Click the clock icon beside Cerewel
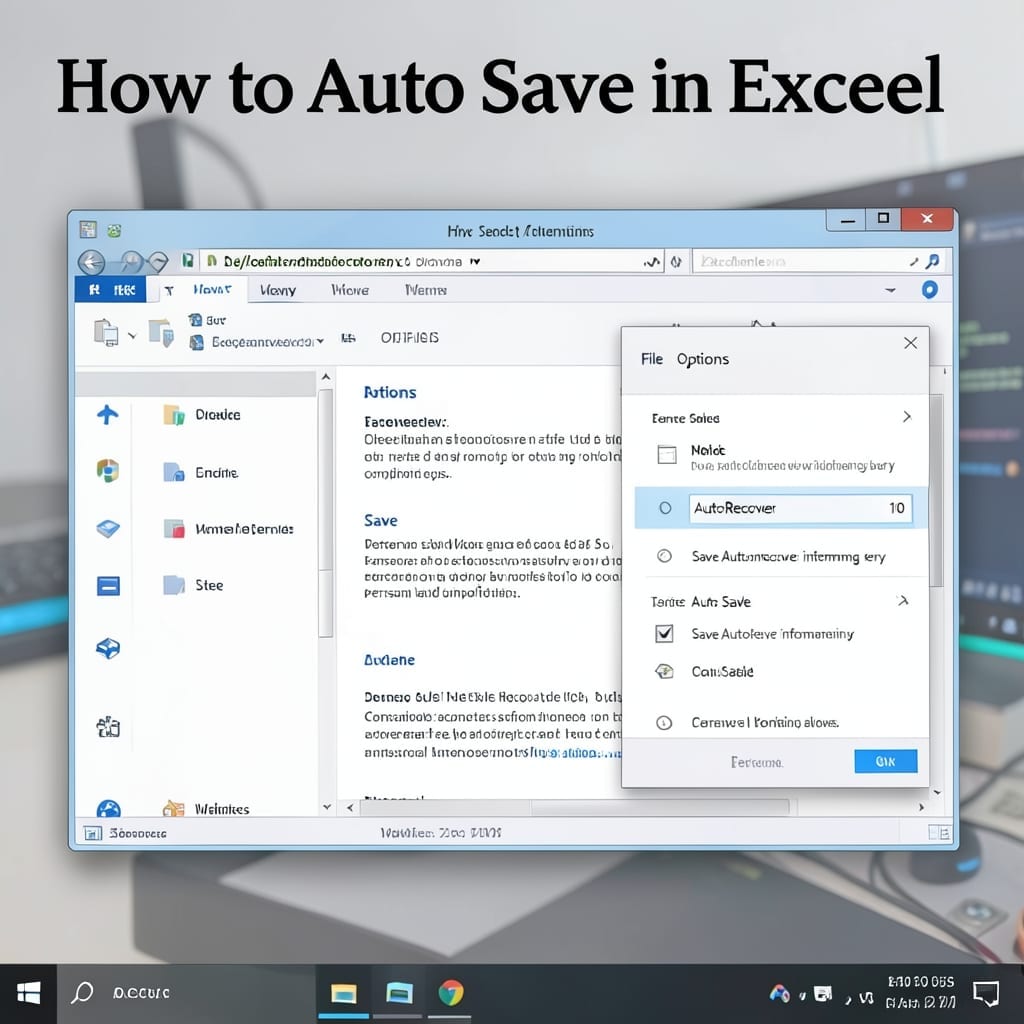The width and height of the screenshot is (1024, 1024). 664,722
